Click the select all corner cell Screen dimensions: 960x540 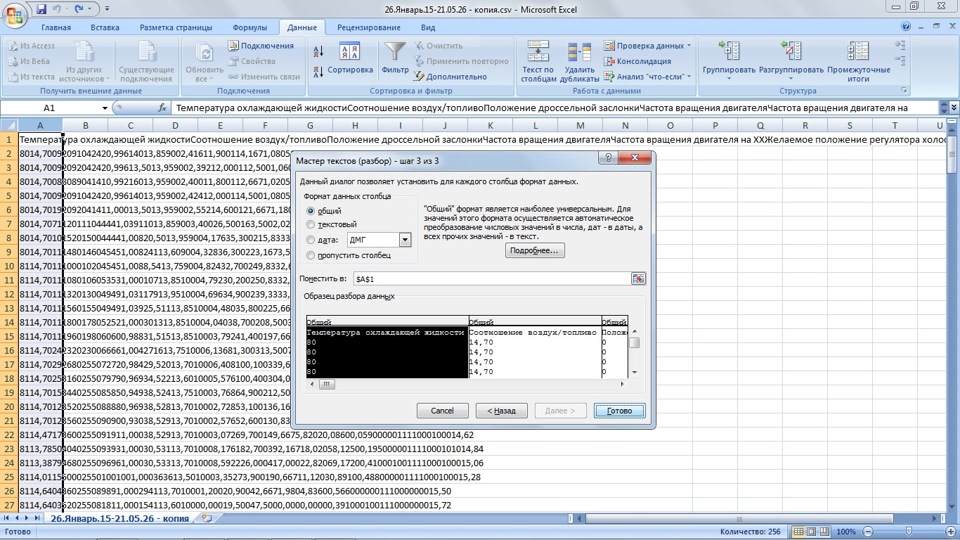pyautogui.click(x=9, y=126)
